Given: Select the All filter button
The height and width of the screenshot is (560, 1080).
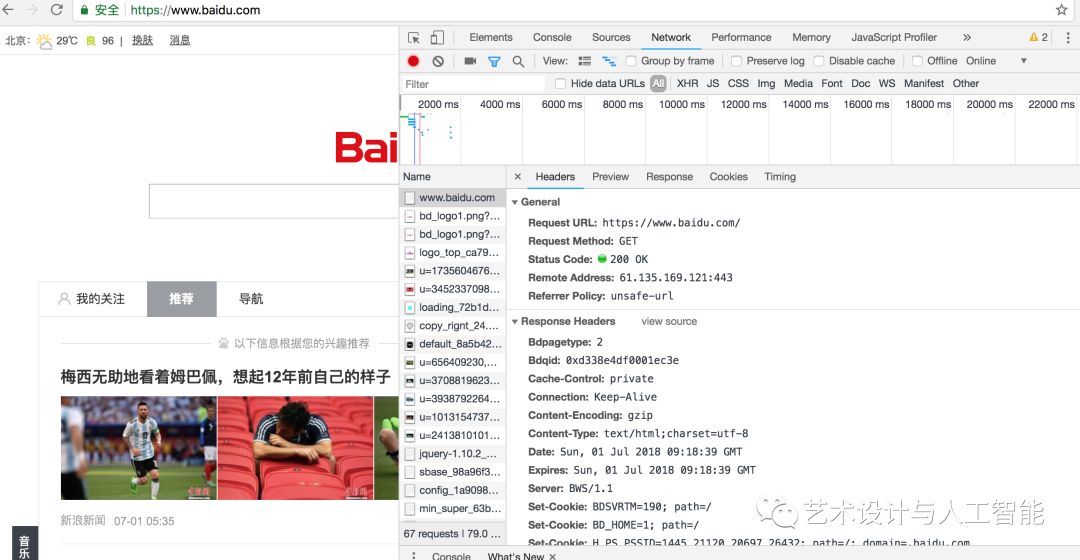Looking at the screenshot, I should click(x=658, y=83).
